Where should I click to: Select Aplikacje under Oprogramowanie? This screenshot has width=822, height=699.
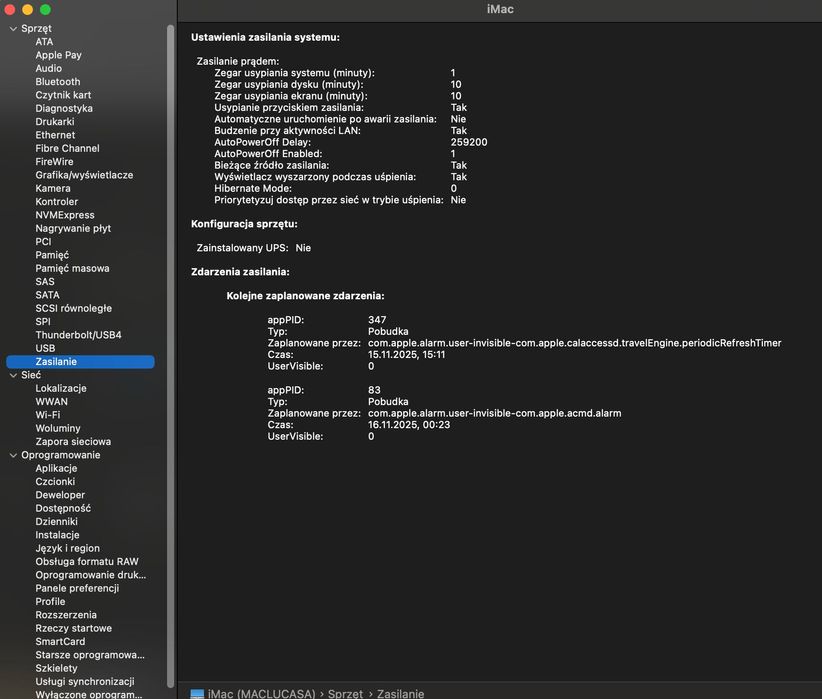click(x=56, y=468)
